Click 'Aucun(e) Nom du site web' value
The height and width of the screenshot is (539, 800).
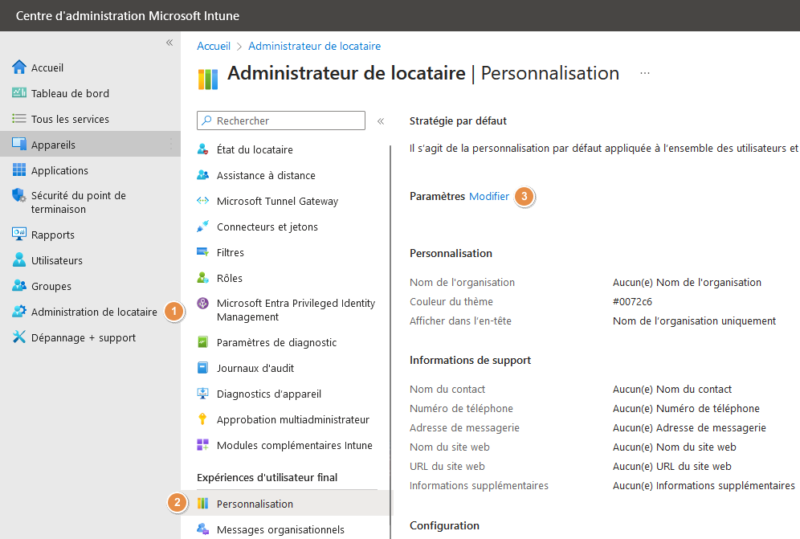[x=674, y=447]
